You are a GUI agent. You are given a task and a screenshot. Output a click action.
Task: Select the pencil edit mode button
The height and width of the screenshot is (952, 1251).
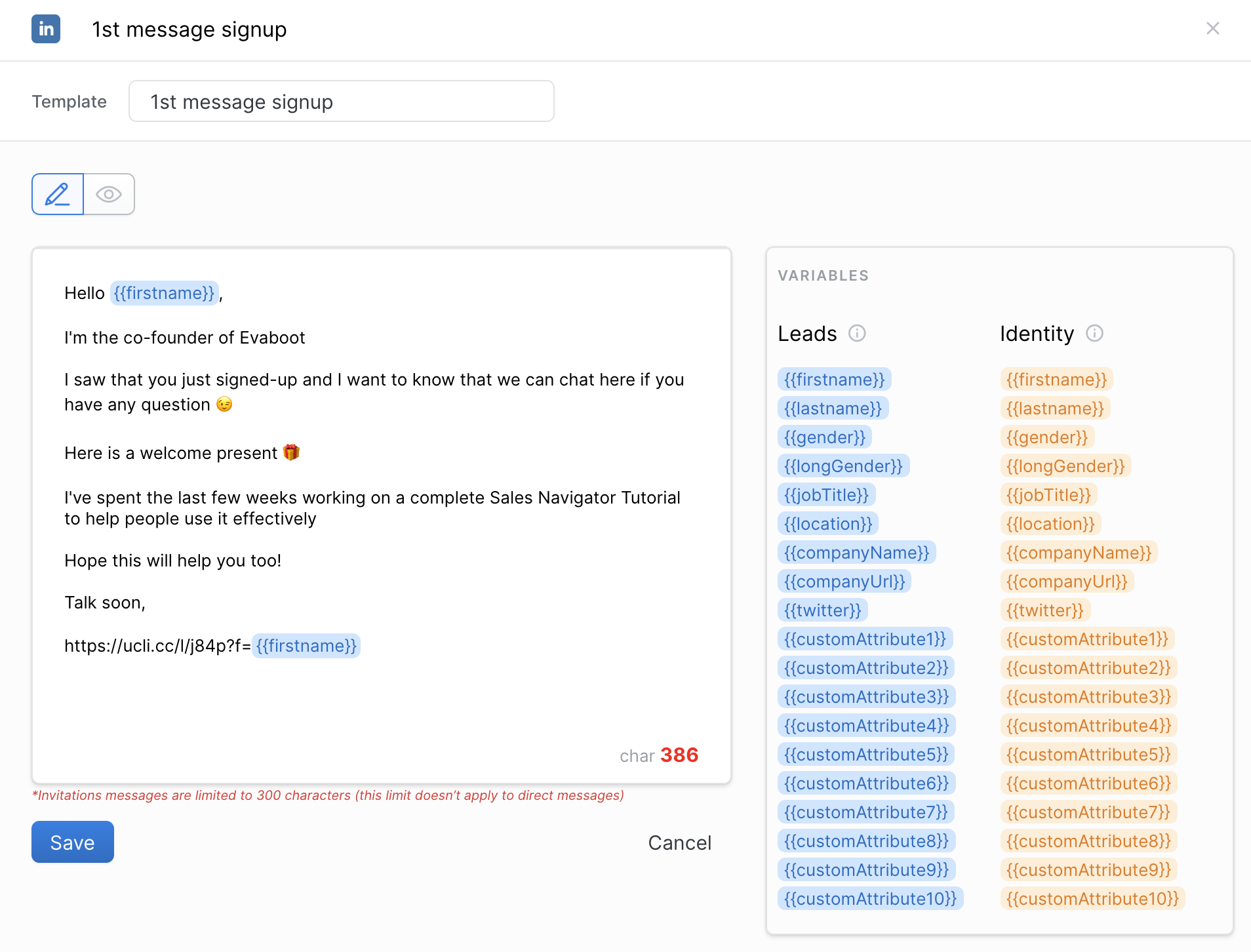tap(58, 194)
